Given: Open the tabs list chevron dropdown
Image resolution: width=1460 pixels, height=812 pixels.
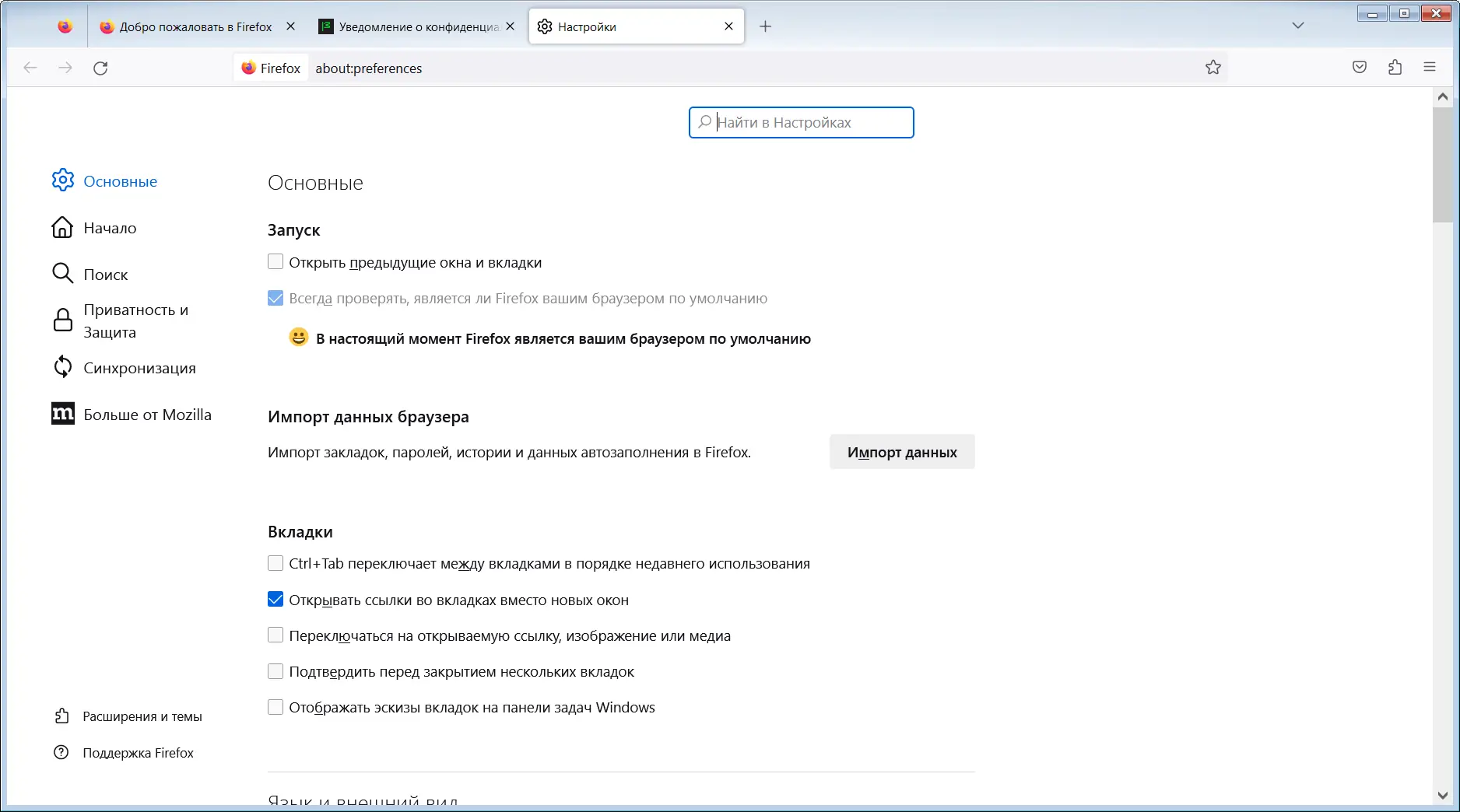Looking at the screenshot, I should 1298,26.
